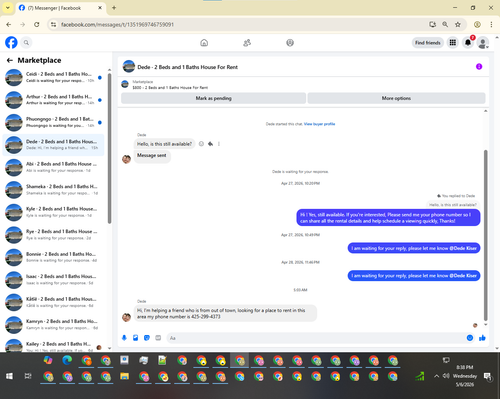The image size is (500, 399).
Task: Open Chrome zoom magnifier icon in address bar
Action: coord(445,24)
